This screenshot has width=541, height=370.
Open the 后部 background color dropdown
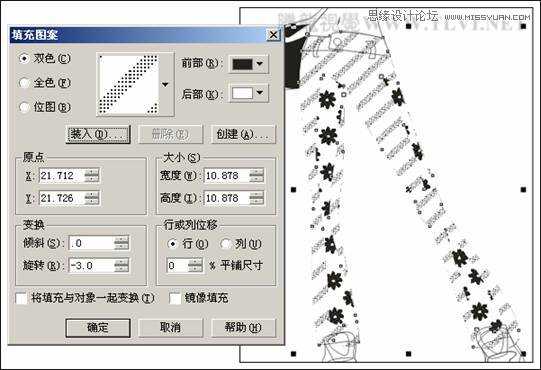[260, 92]
